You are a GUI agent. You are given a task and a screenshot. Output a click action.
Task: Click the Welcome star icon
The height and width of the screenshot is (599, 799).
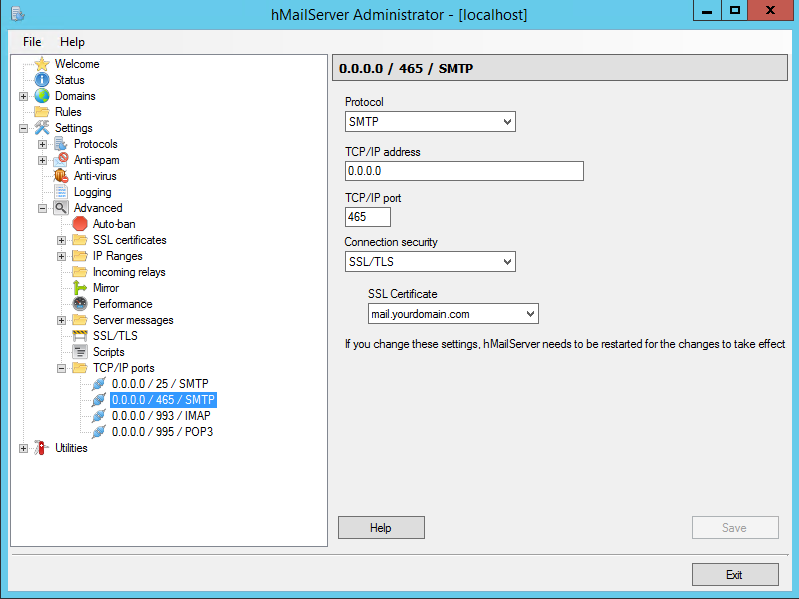[x=42, y=64]
